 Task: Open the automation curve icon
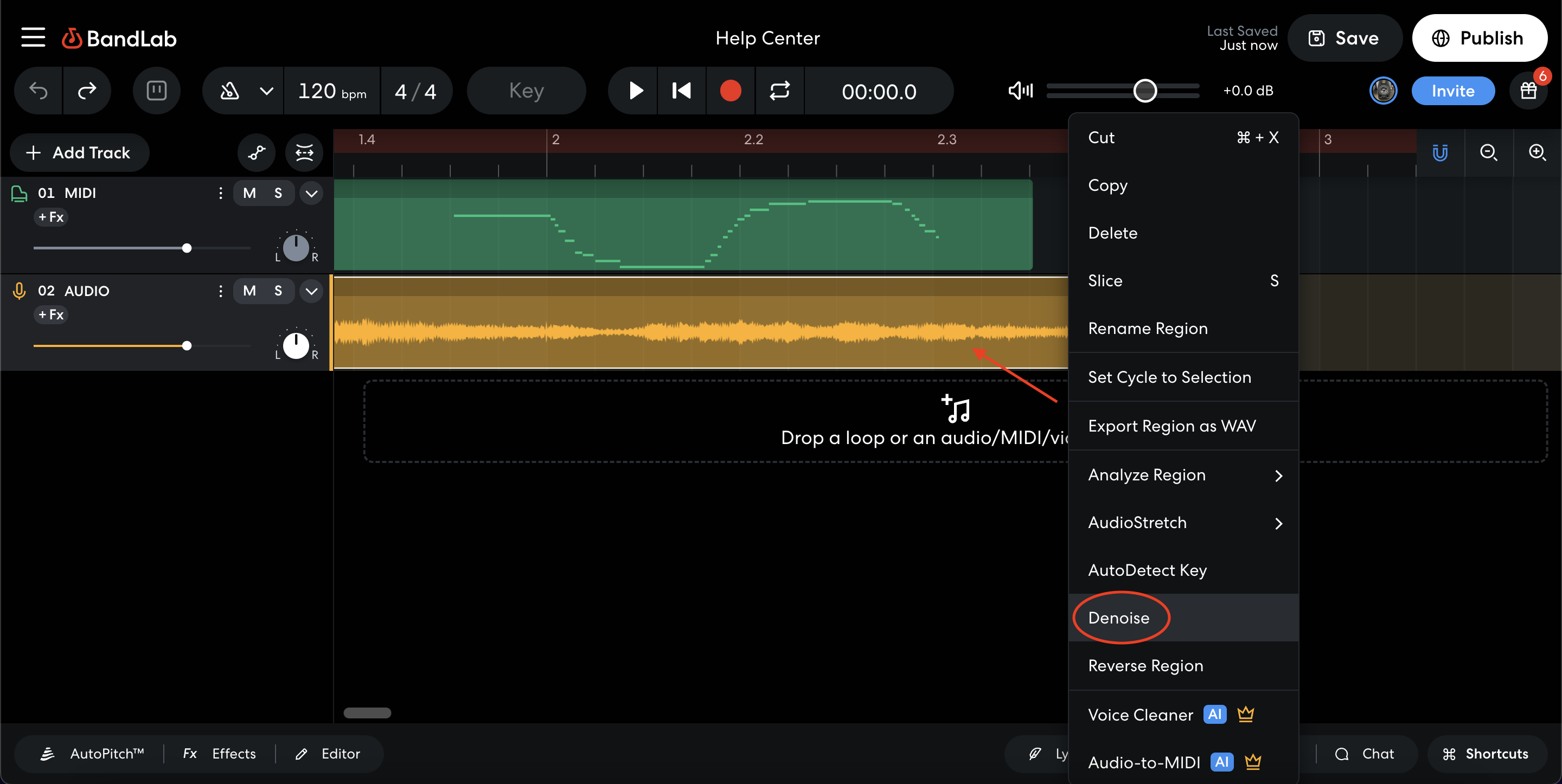click(257, 153)
